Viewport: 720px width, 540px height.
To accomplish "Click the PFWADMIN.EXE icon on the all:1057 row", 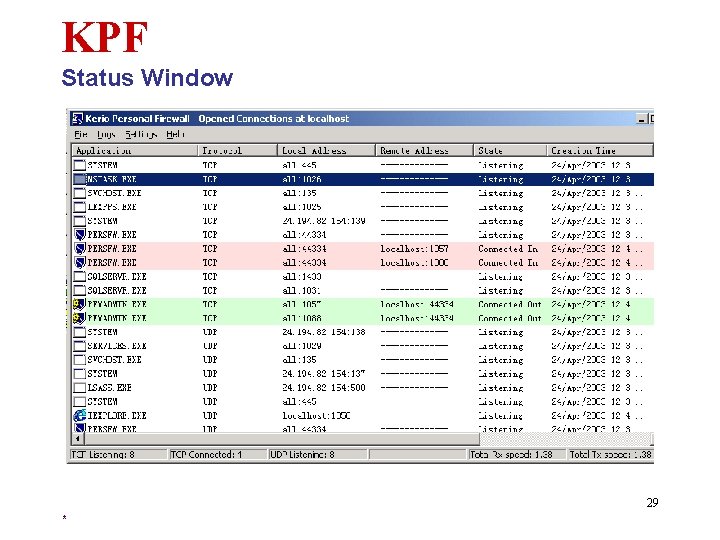I will 79,304.
